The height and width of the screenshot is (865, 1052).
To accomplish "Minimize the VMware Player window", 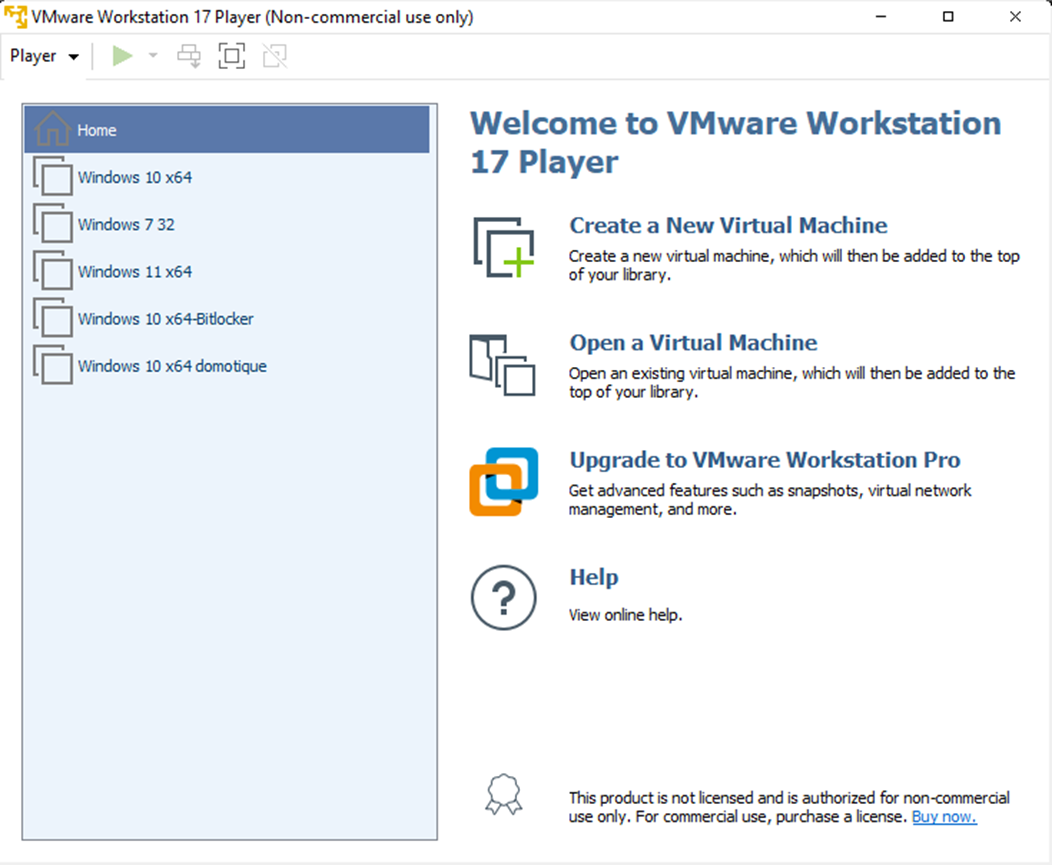I will point(881,16).
